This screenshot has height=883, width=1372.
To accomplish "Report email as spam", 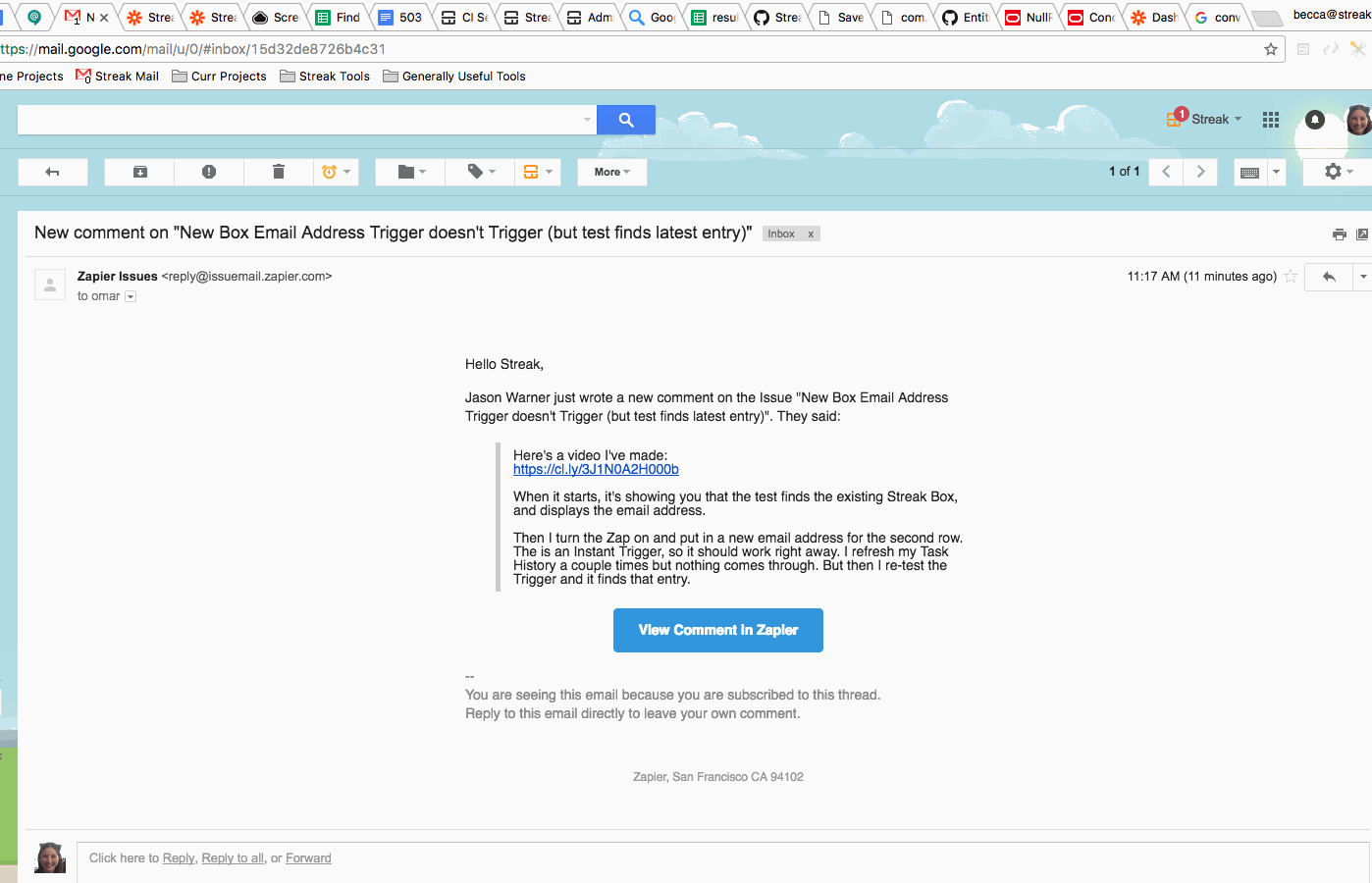I will [209, 172].
